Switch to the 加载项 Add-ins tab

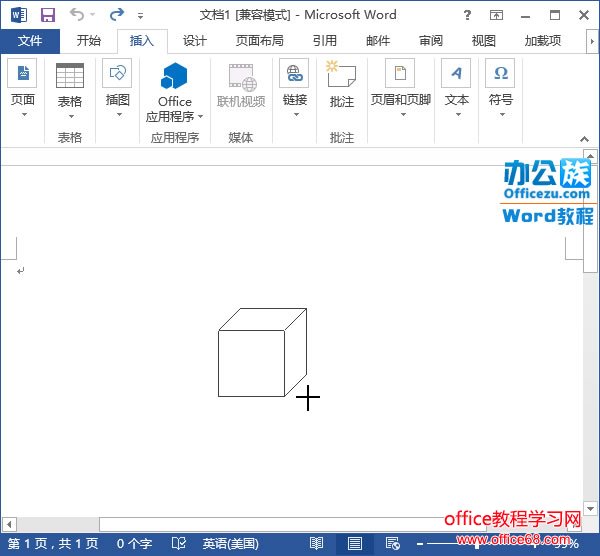[x=543, y=41]
